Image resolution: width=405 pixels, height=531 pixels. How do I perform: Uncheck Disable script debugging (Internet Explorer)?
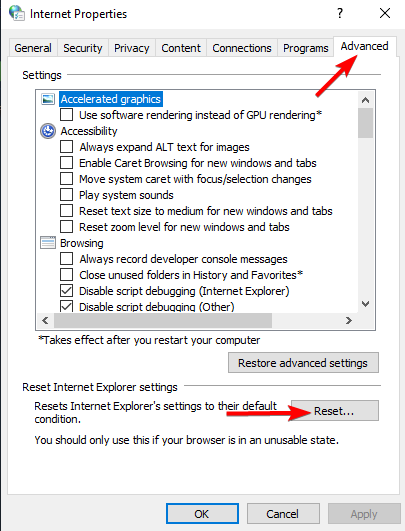pyautogui.click(x=66, y=291)
